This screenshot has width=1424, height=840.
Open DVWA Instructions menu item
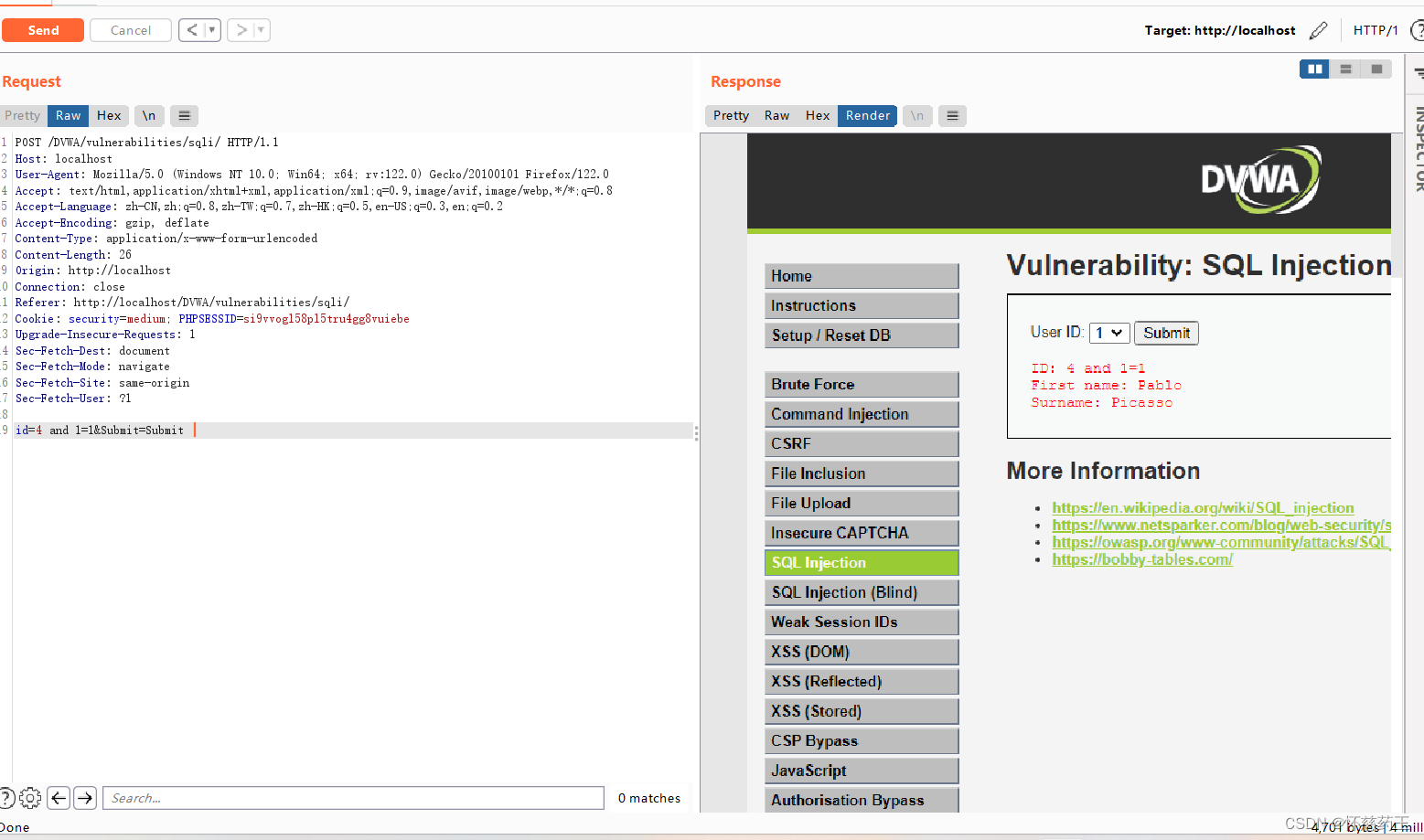[862, 305]
